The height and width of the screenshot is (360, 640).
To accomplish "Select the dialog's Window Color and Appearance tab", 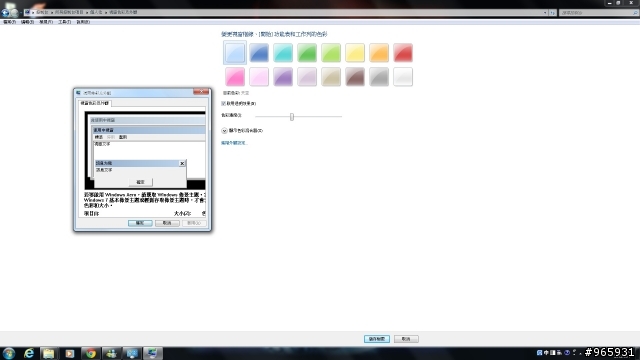I will coord(95,103).
